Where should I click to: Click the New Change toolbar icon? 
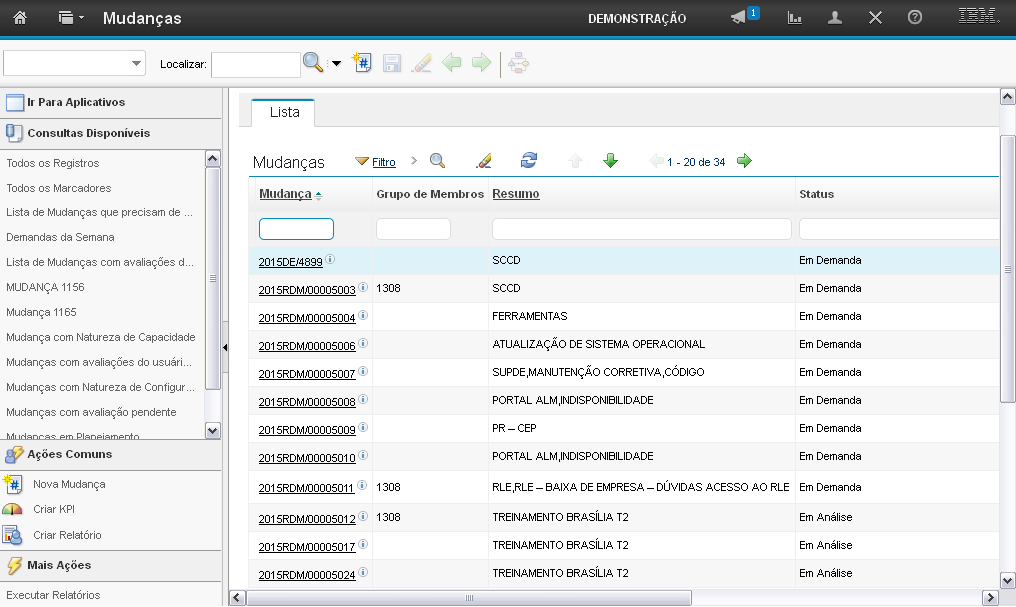click(362, 63)
